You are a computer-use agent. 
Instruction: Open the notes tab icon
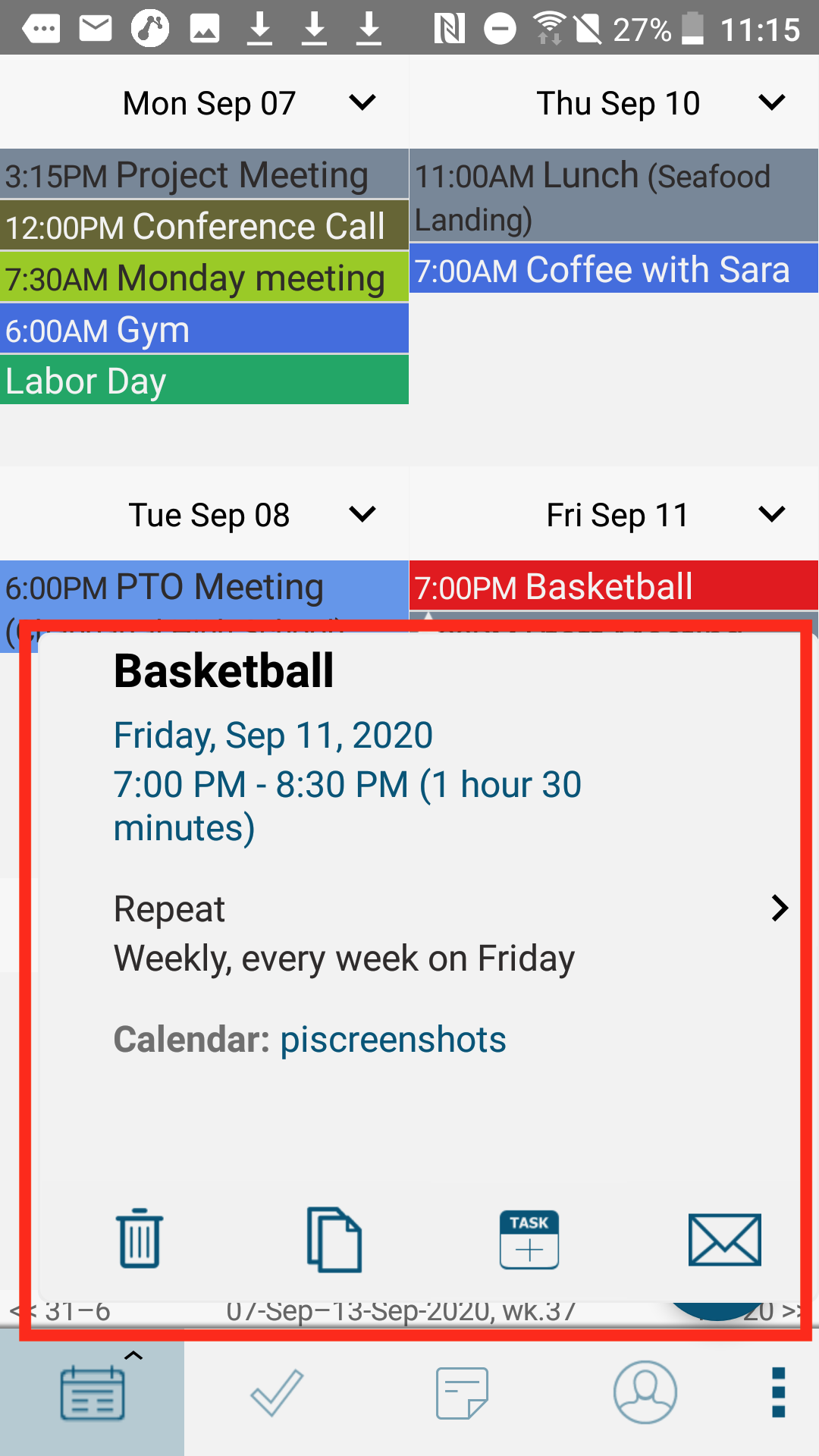click(462, 1392)
